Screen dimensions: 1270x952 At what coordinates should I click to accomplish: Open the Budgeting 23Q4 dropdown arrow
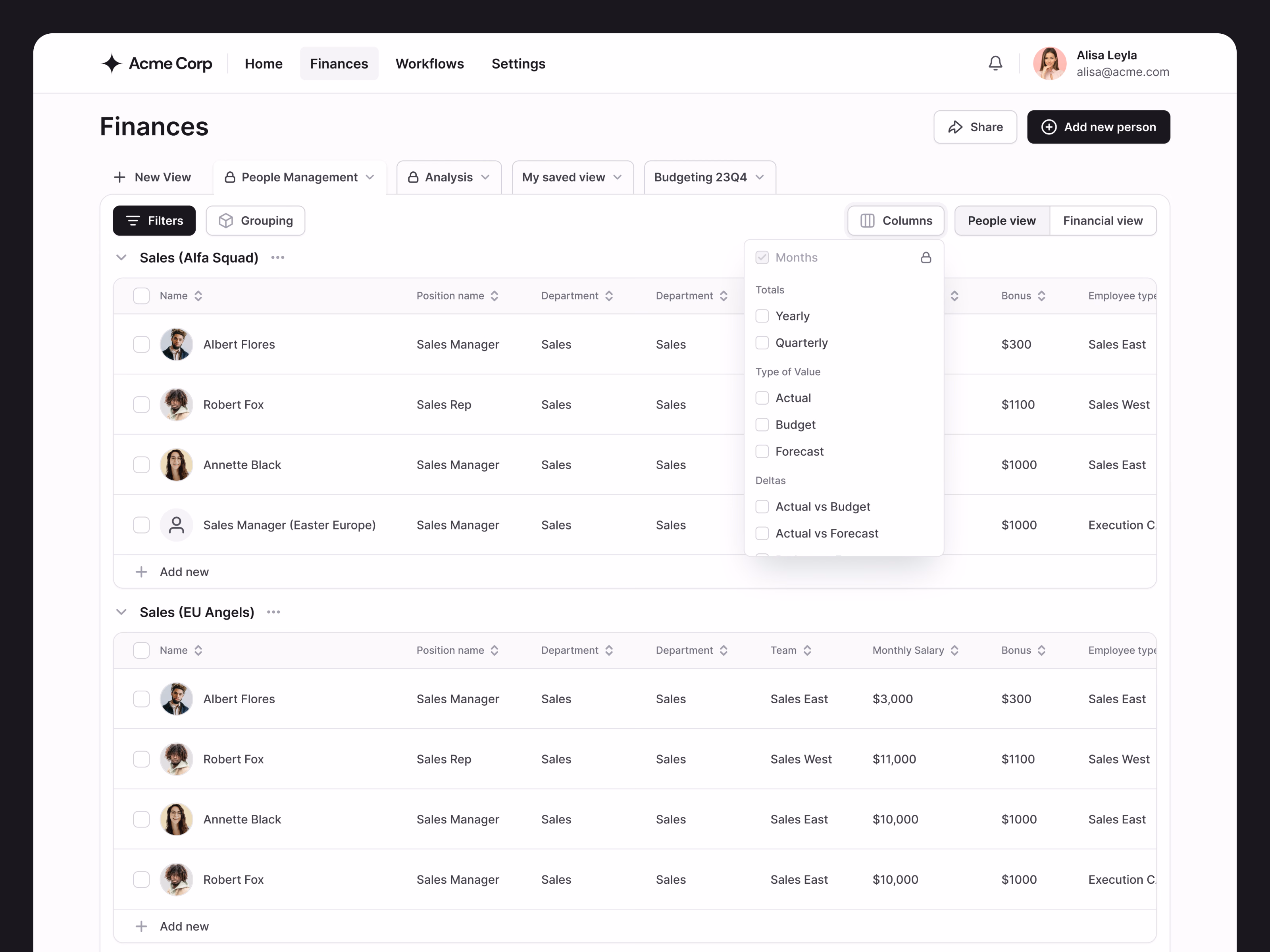click(760, 177)
